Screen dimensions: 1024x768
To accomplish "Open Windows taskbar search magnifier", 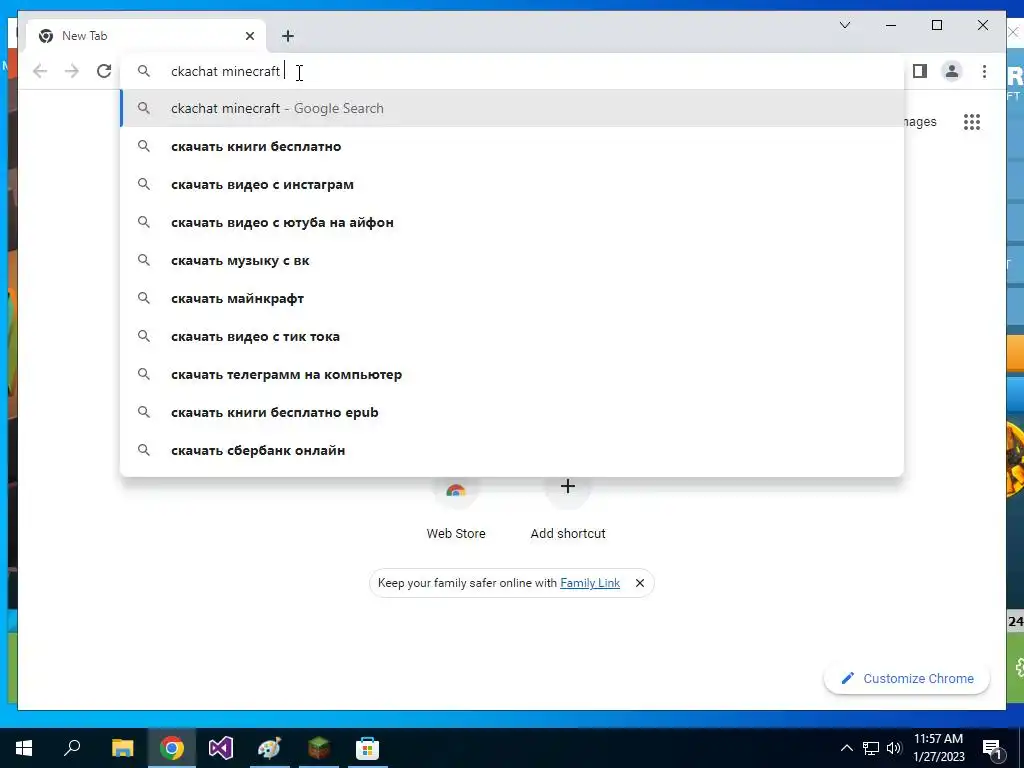I will (x=72, y=748).
